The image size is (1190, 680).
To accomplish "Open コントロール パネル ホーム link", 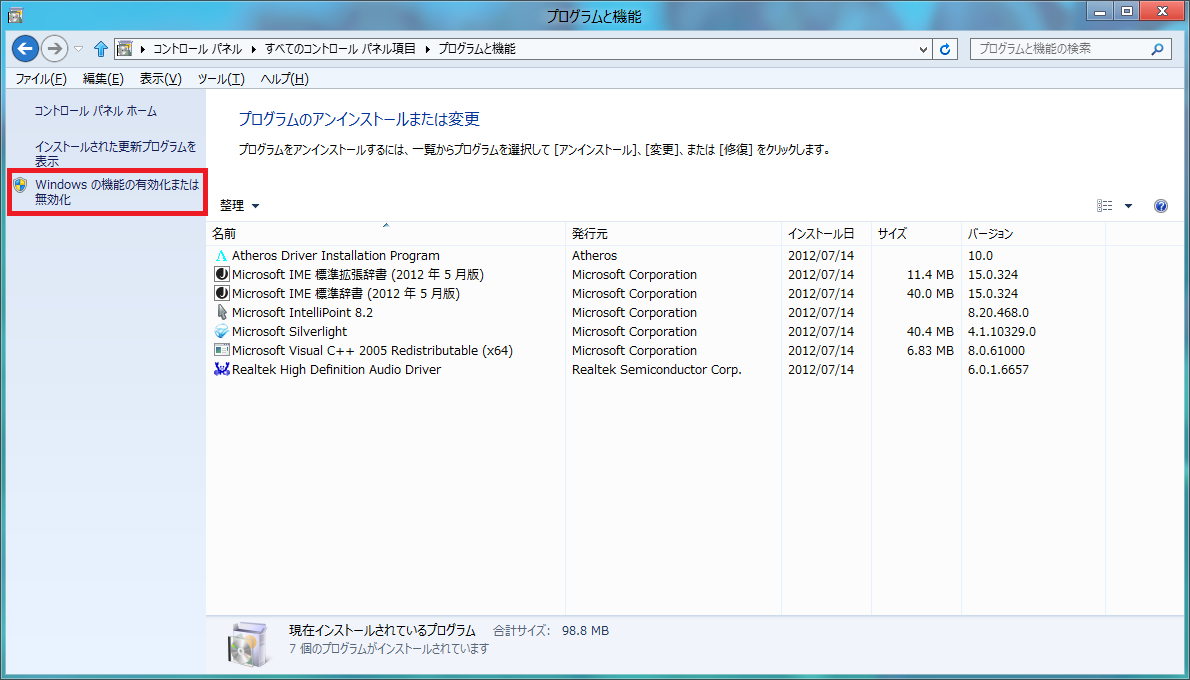I will (96, 112).
